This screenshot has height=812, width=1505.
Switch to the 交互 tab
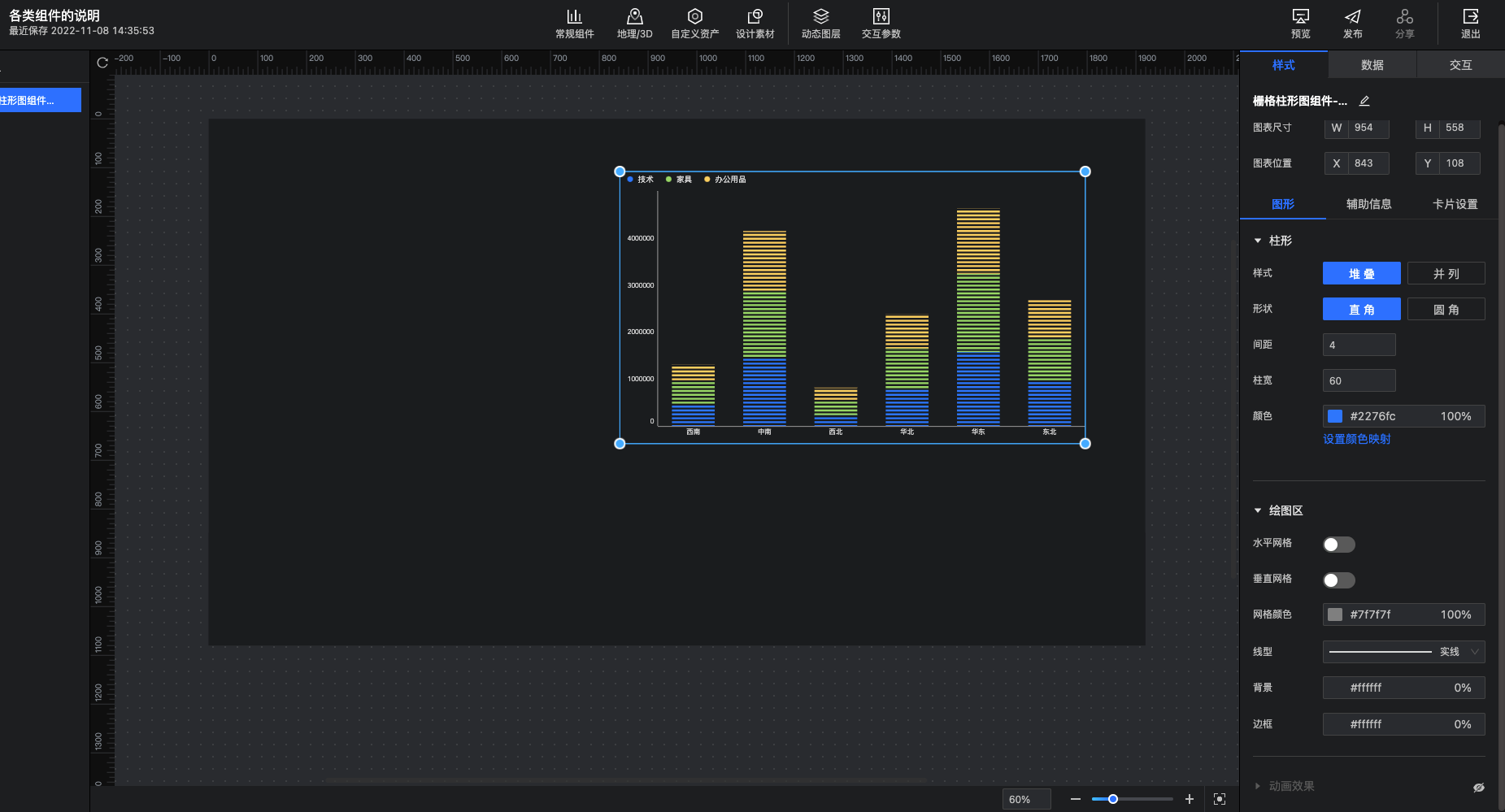[1461, 64]
